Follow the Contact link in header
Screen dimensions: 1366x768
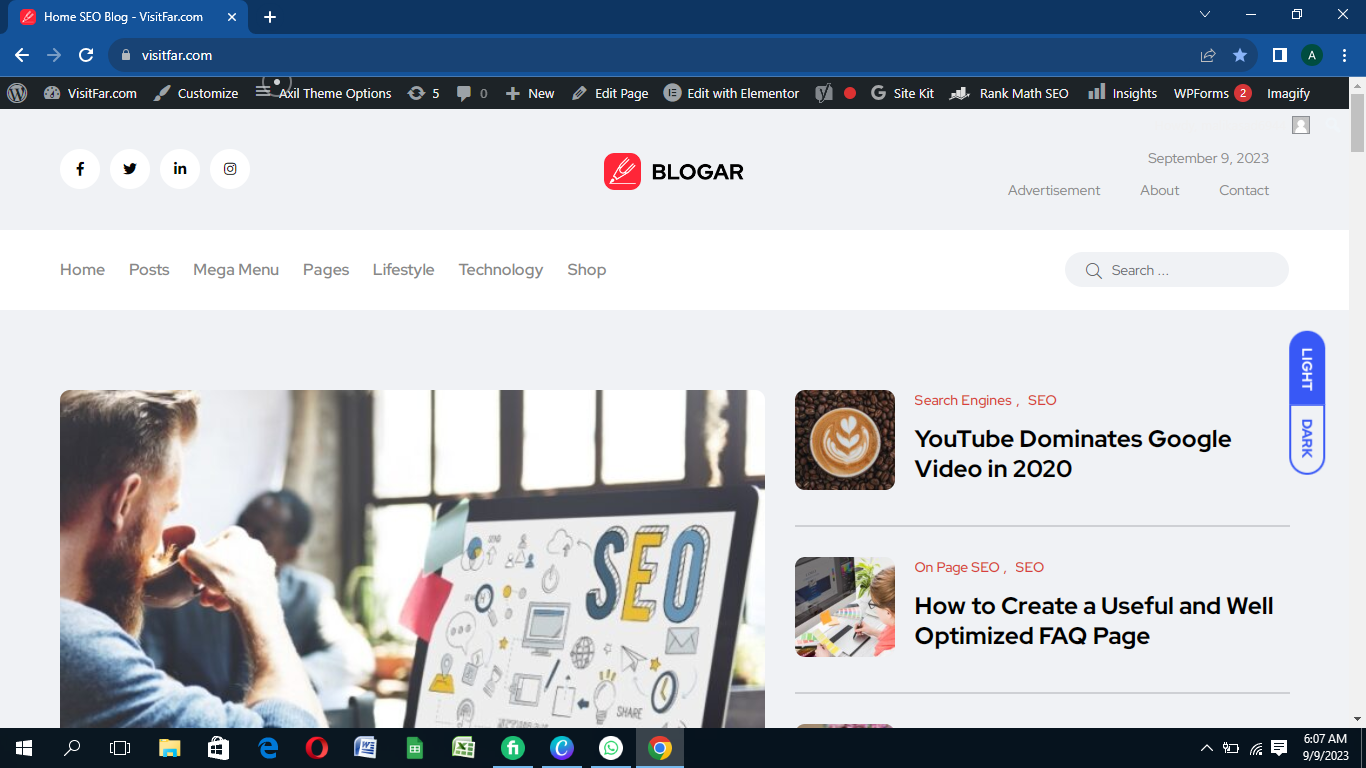point(1243,190)
